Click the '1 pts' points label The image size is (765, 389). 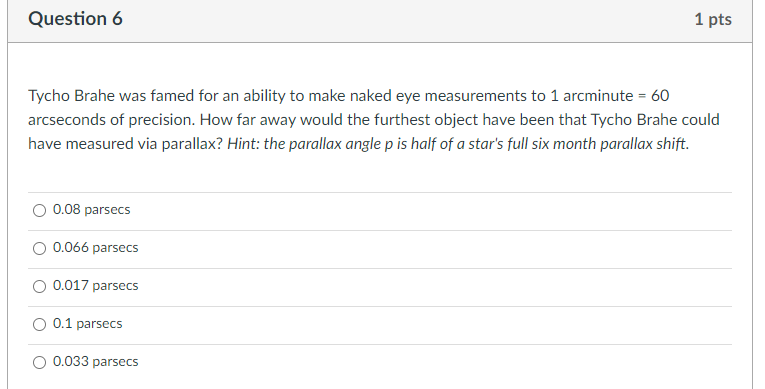(x=713, y=20)
